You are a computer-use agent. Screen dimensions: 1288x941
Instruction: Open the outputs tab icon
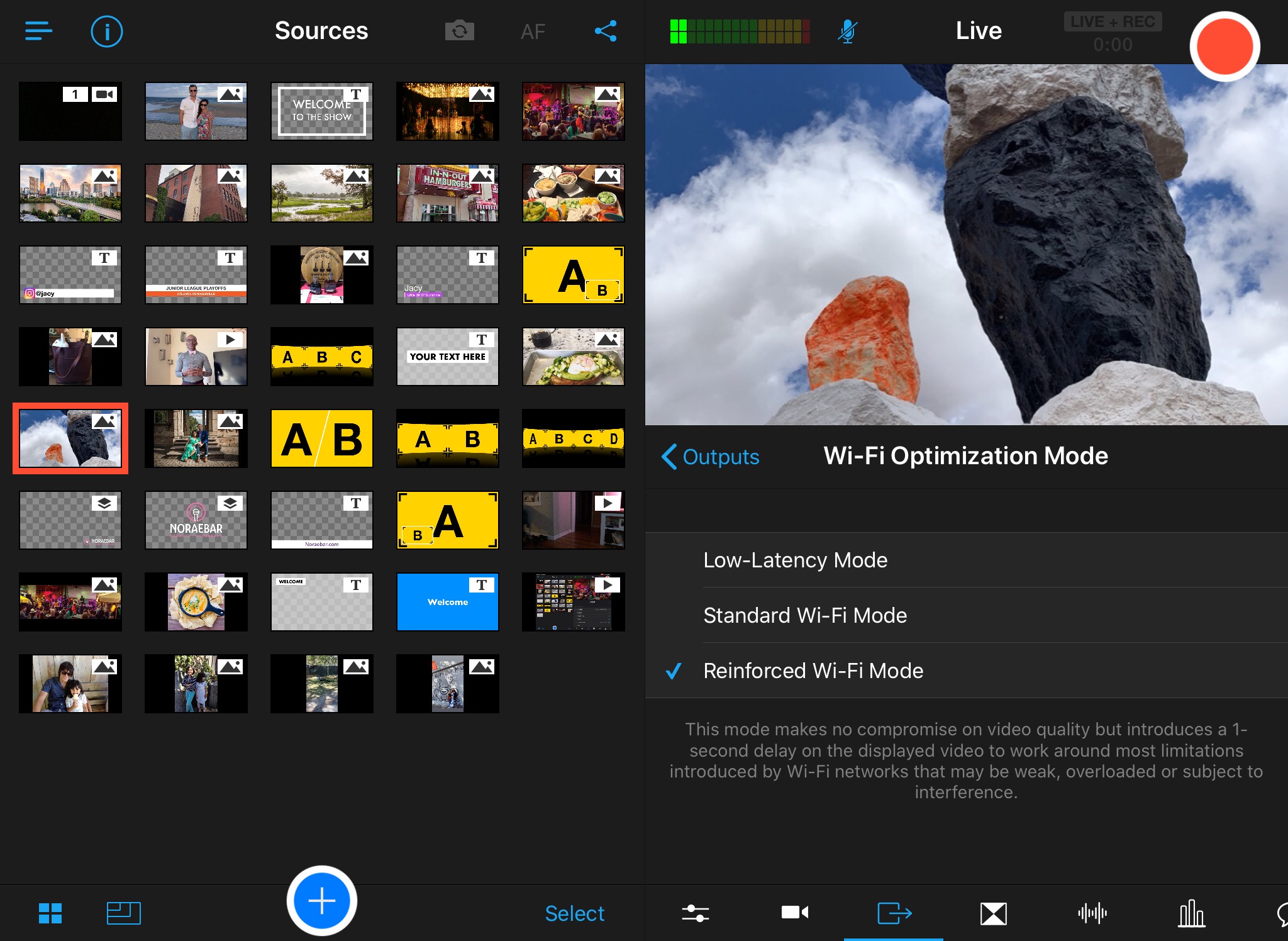tap(894, 913)
